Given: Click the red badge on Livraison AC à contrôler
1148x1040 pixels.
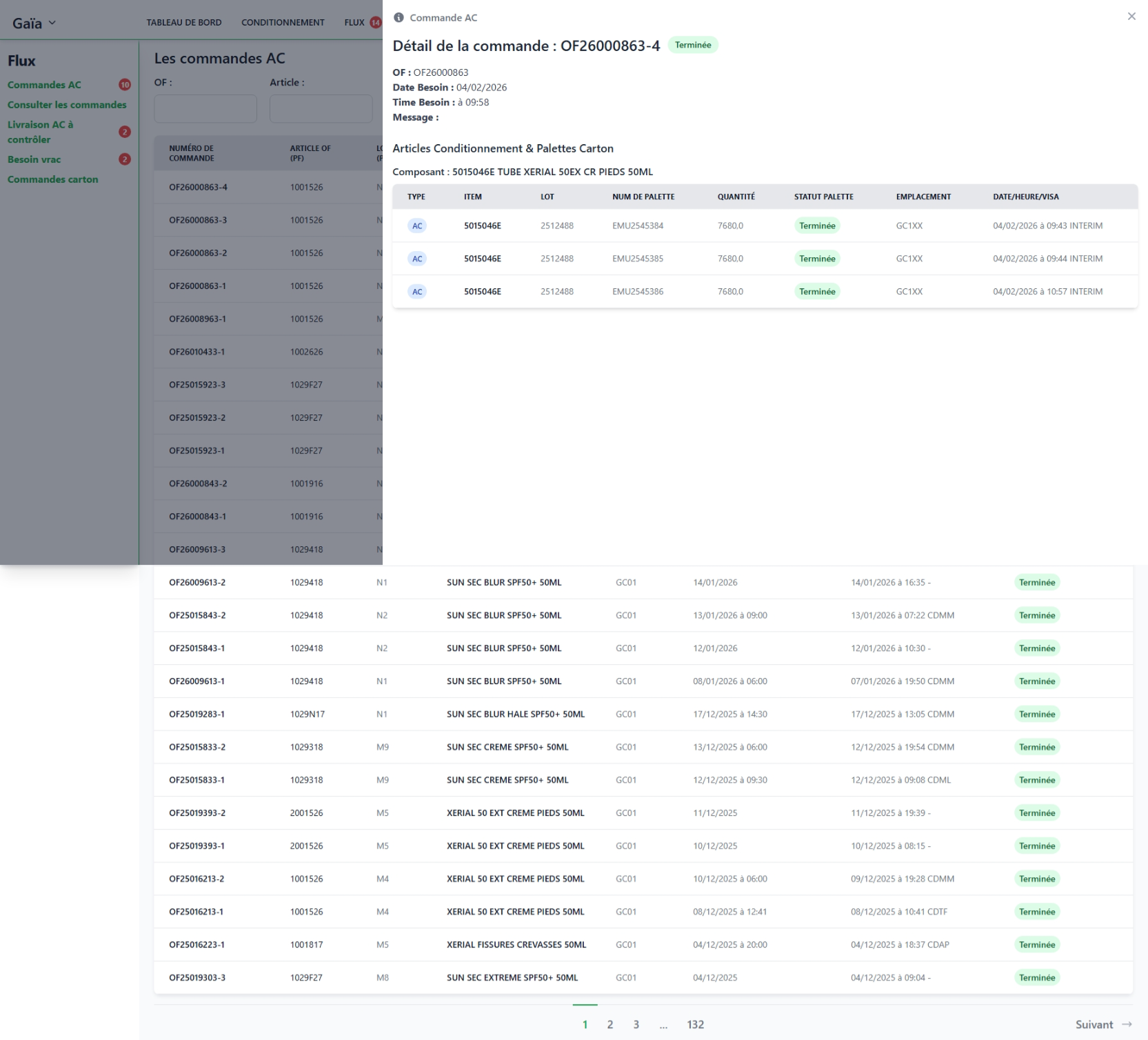Looking at the screenshot, I should (125, 132).
